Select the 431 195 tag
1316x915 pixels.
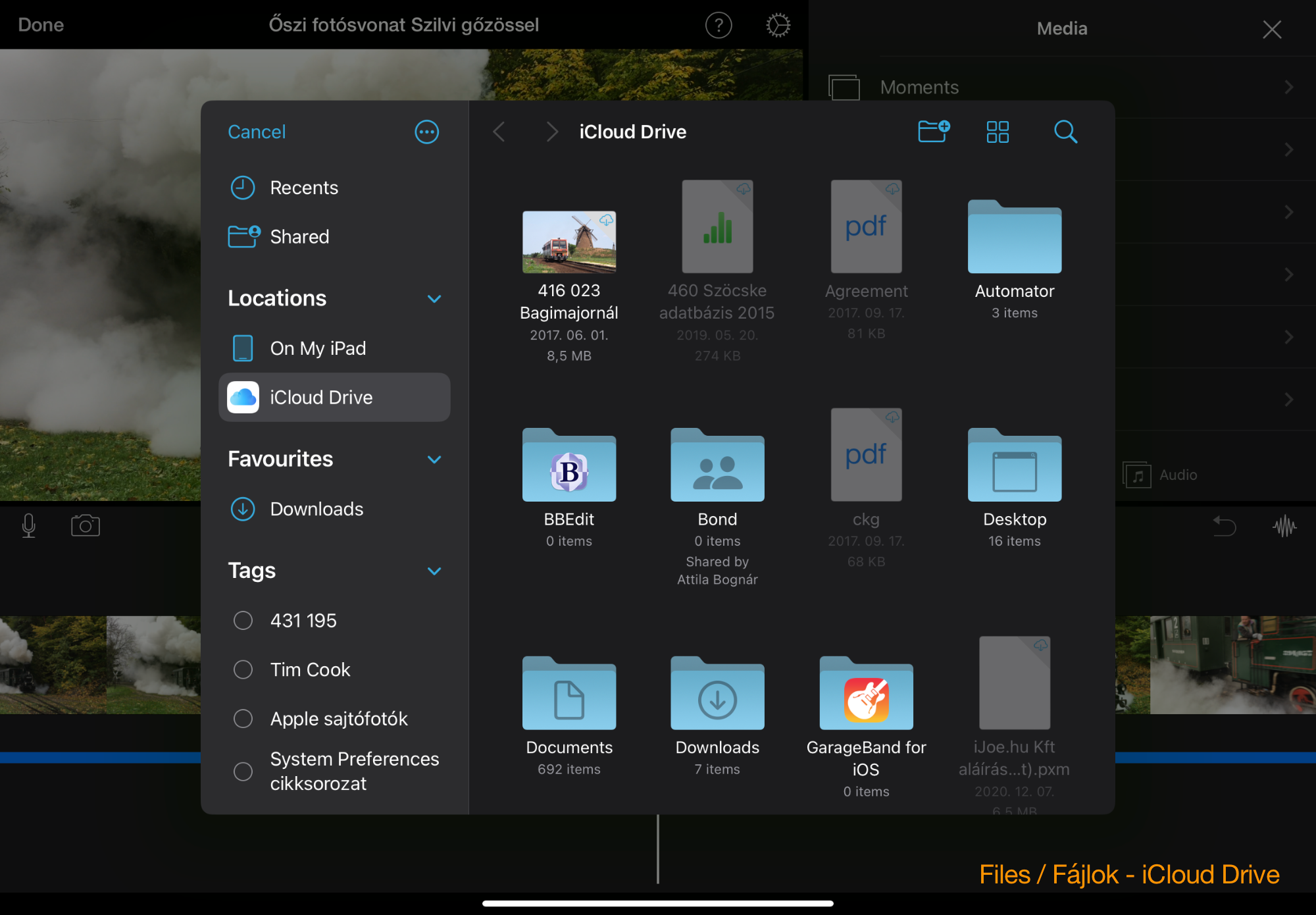(335, 620)
